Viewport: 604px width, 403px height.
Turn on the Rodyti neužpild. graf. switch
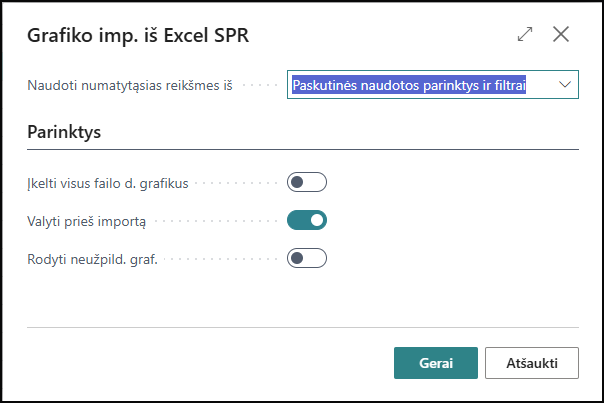coord(307,258)
